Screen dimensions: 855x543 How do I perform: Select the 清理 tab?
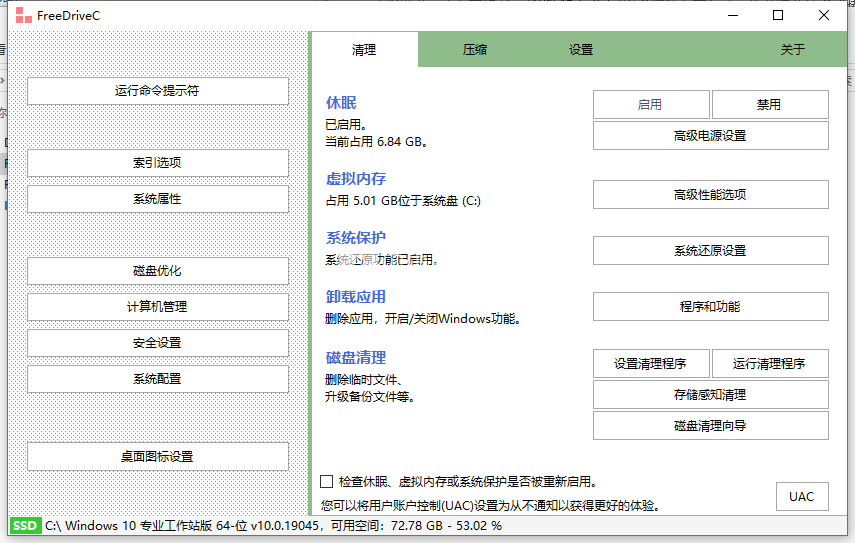tap(364, 50)
